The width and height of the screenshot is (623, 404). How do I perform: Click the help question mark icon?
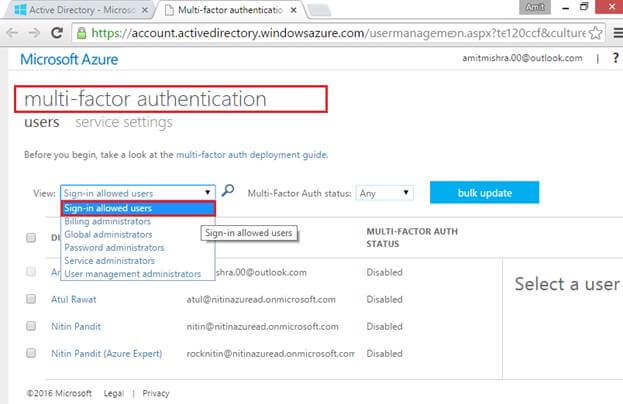(615, 58)
